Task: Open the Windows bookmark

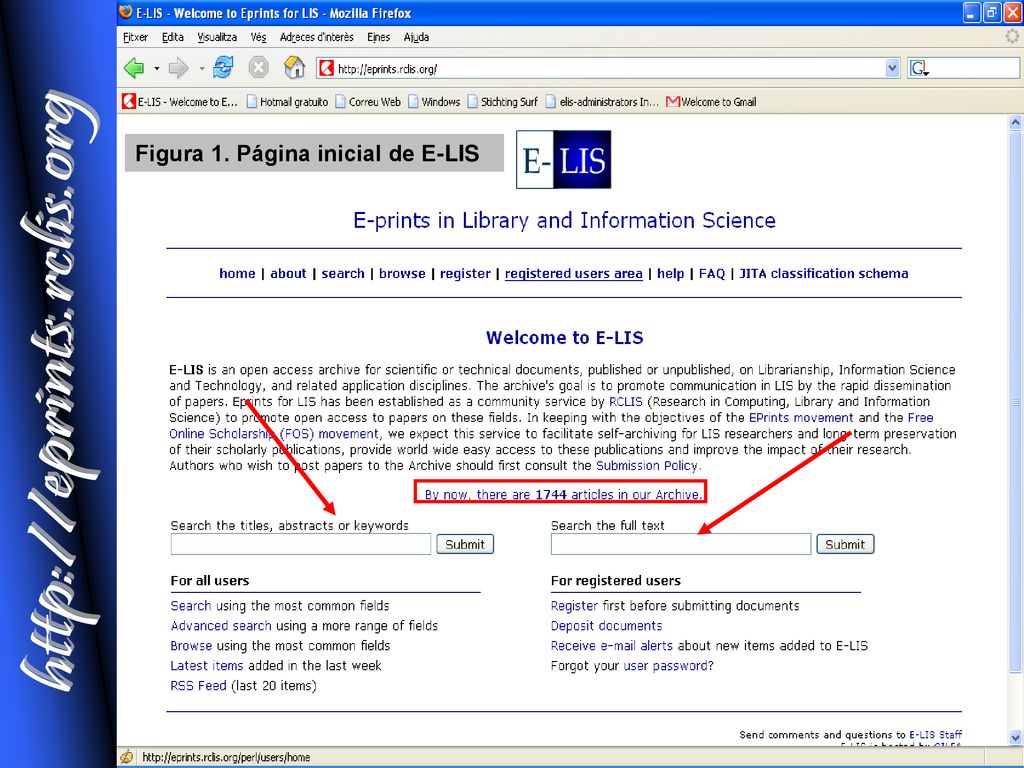Action: coord(434,102)
